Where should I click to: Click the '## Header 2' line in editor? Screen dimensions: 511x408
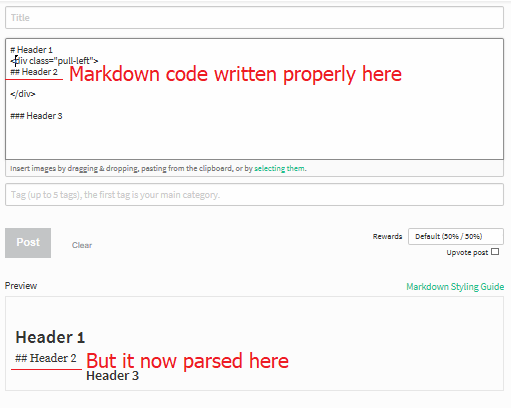34,72
